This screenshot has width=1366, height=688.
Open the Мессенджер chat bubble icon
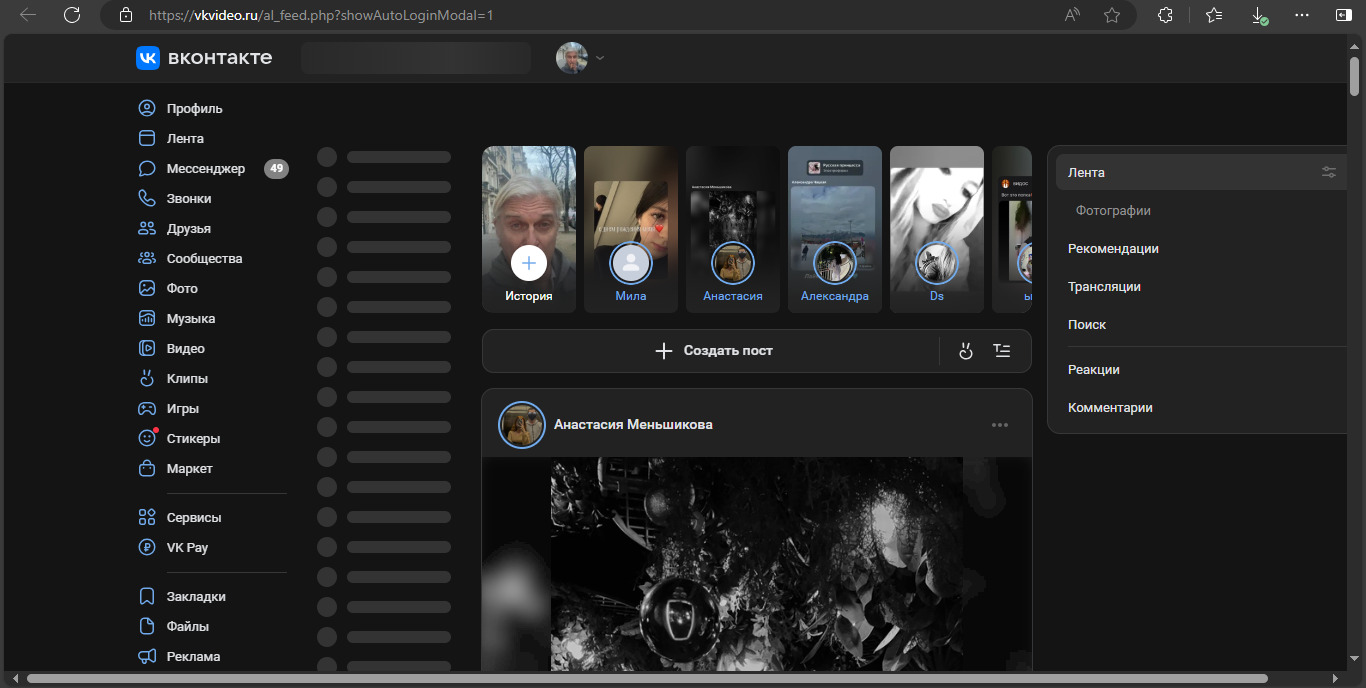[147, 168]
